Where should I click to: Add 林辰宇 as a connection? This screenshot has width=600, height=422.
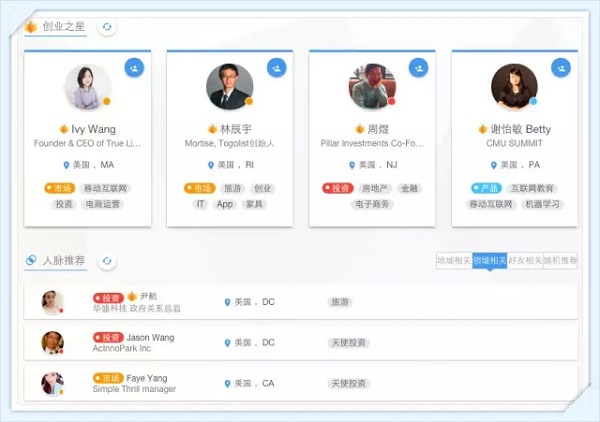(277, 68)
